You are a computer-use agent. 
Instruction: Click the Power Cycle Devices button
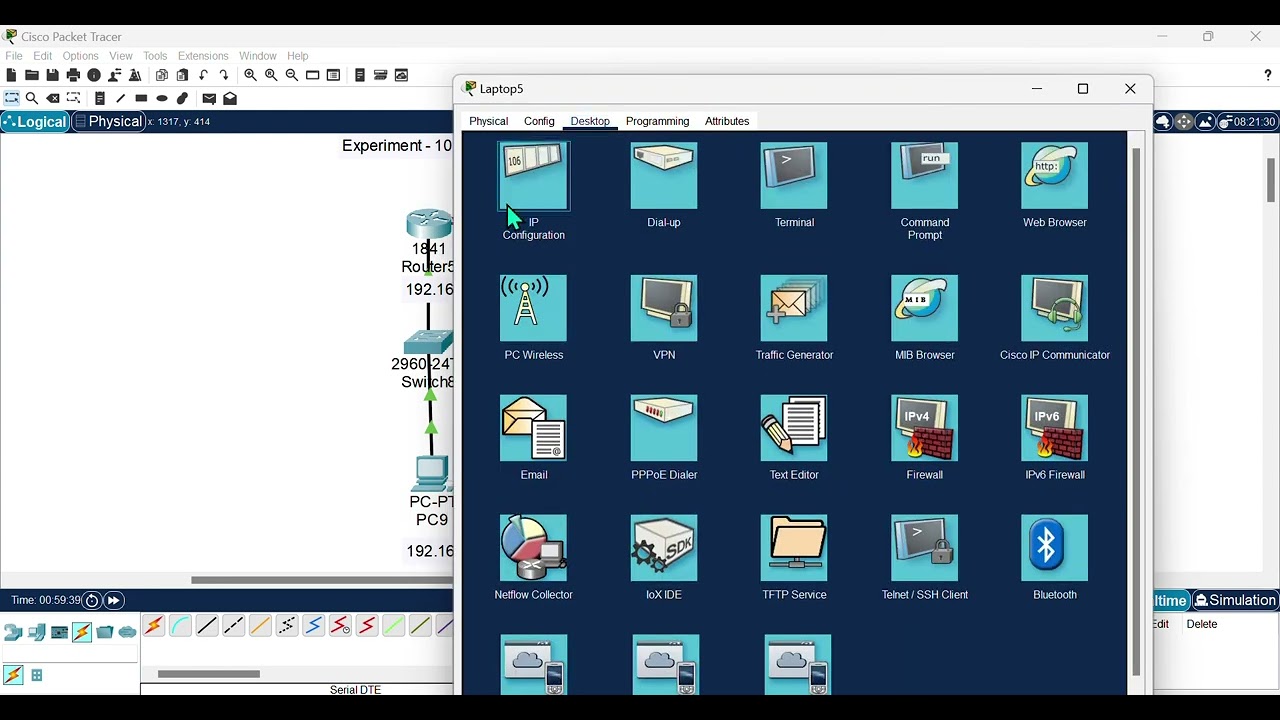92,600
